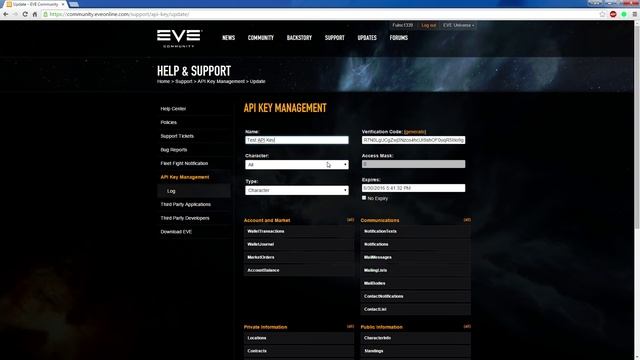640x360 pixels.
Task: Click the account user name in header
Action: coord(402,25)
